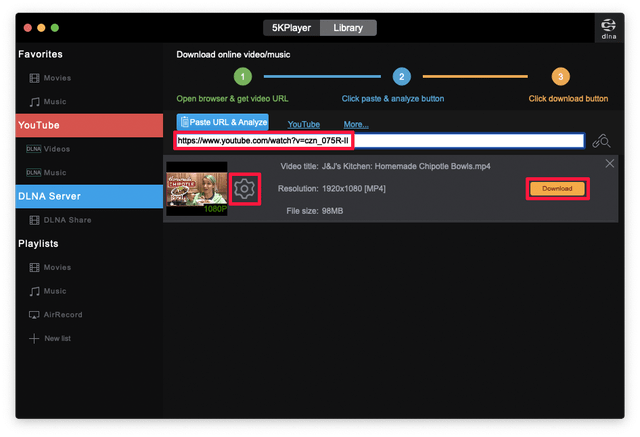The image size is (640, 437).
Task: Click the Favorites header
Action: [x=40, y=54]
